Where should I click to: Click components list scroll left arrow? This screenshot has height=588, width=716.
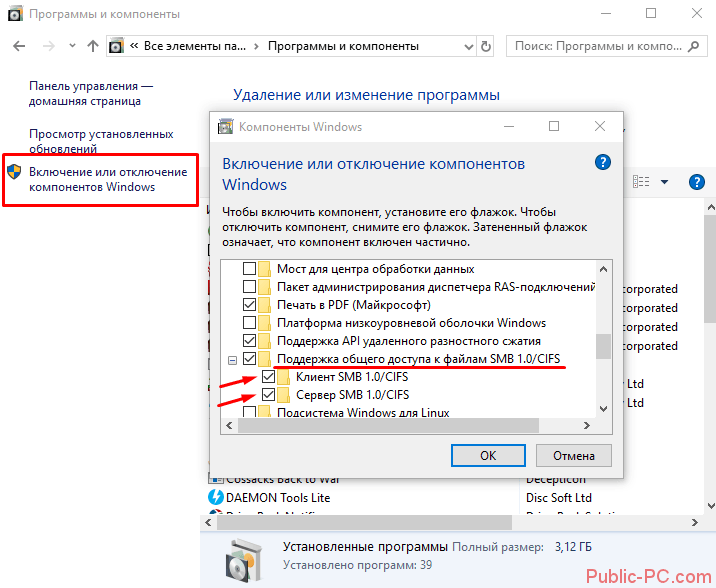pyautogui.click(x=229, y=425)
